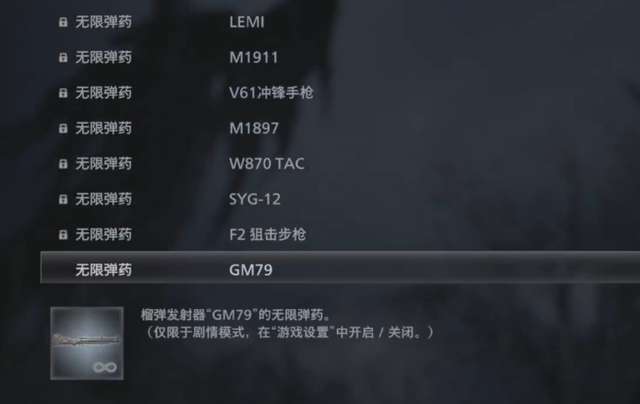Pick the W870 TAC weapon name
Image resolution: width=640 pixels, height=404 pixels.
[x=267, y=164]
